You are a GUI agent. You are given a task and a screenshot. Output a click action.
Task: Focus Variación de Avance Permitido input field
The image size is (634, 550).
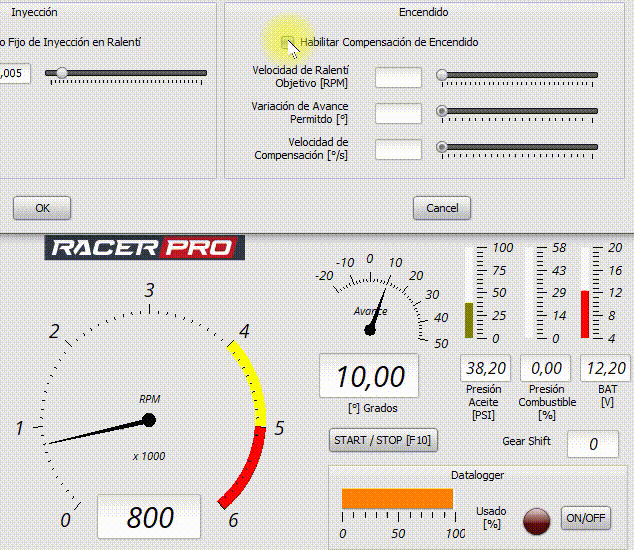click(398, 113)
